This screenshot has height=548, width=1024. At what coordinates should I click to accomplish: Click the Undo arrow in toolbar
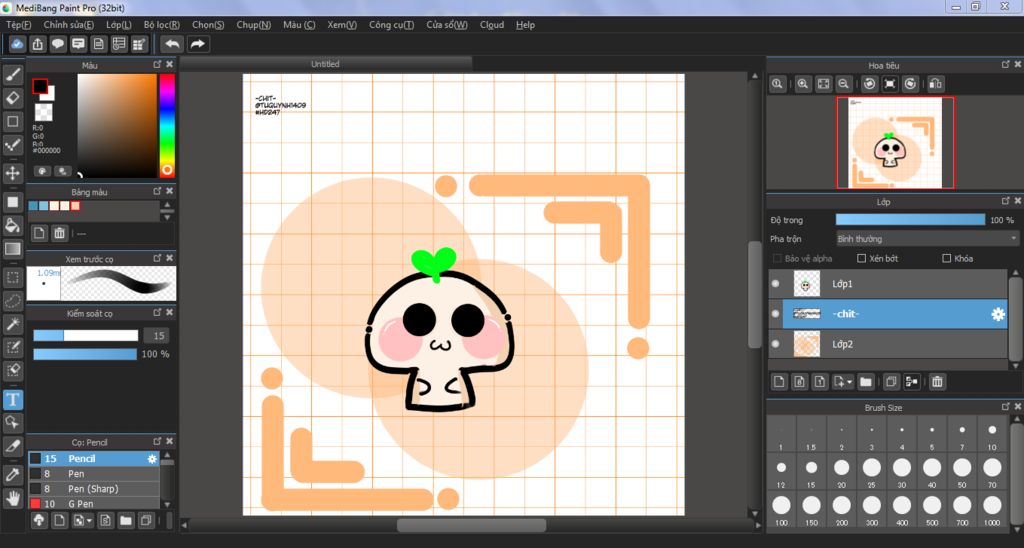click(x=172, y=44)
